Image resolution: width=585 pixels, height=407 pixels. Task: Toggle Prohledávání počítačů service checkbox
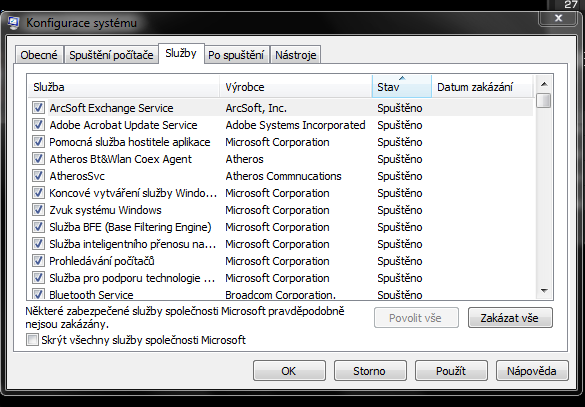point(38,261)
